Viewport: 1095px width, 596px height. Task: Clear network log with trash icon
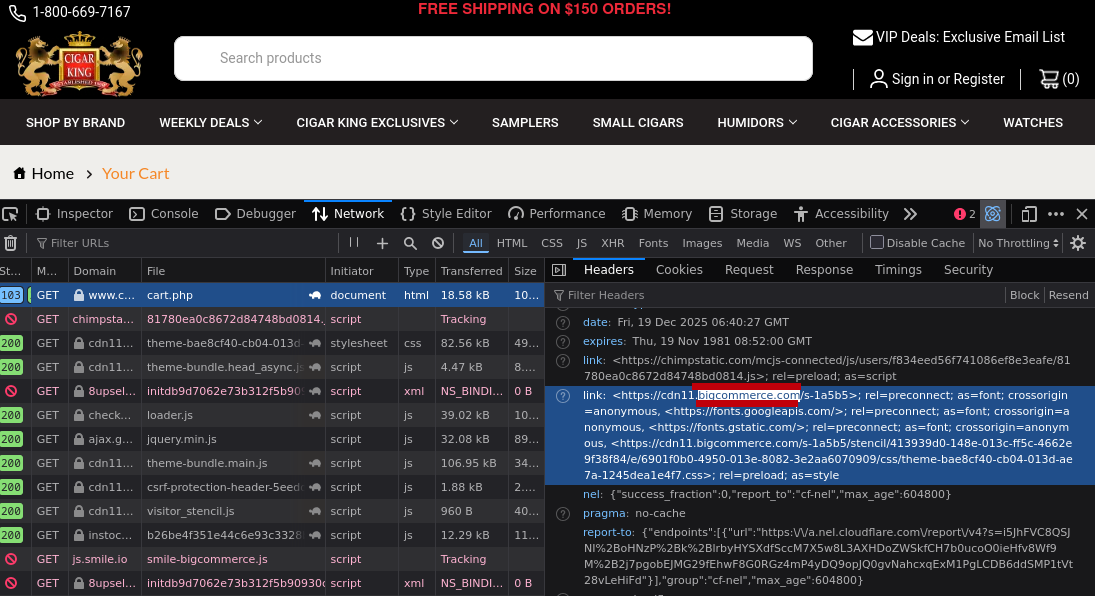[x=11, y=243]
